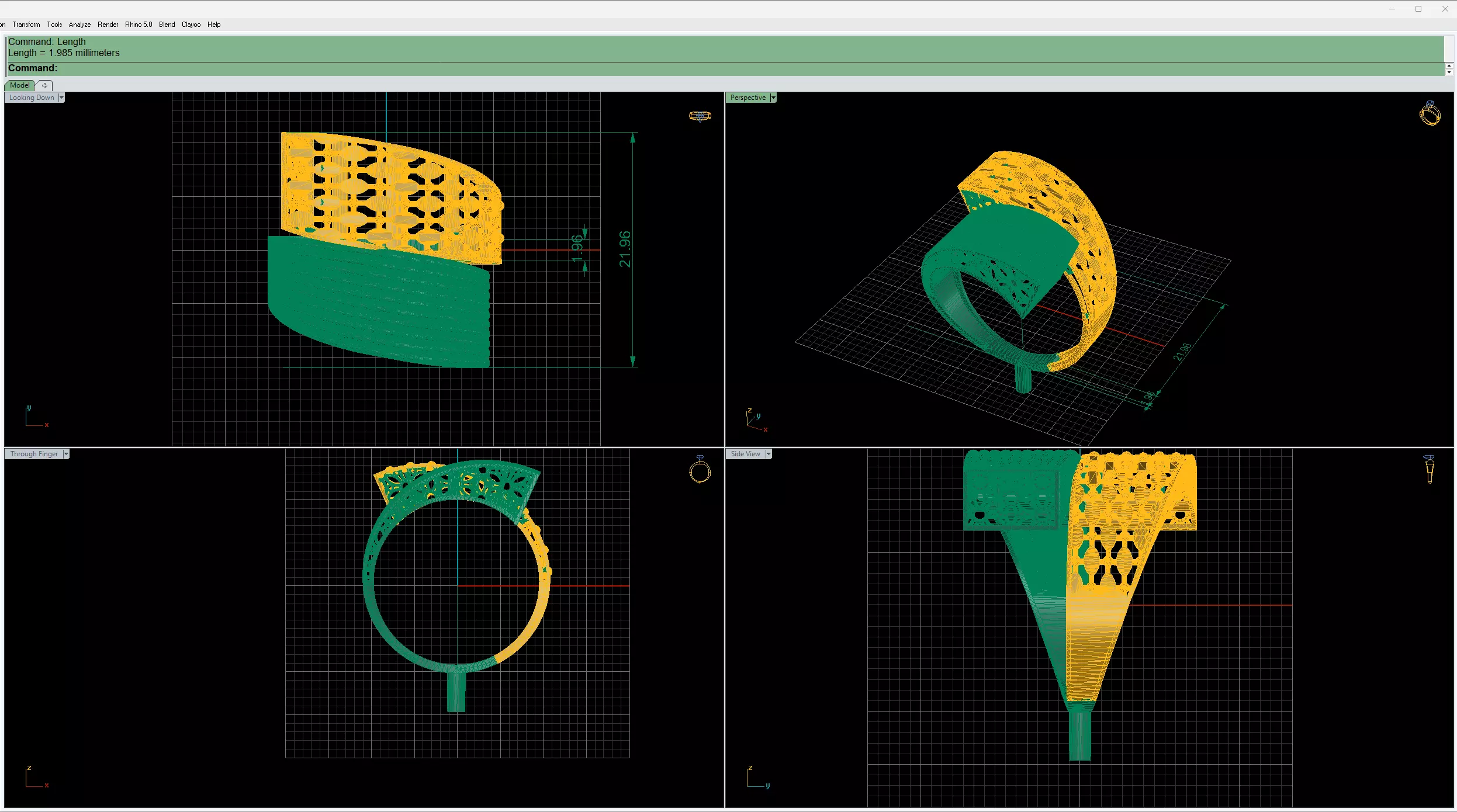Click the Side View viewport title label
Image resolution: width=1457 pixels, height=812 pixels.
(x=745, y=454)
